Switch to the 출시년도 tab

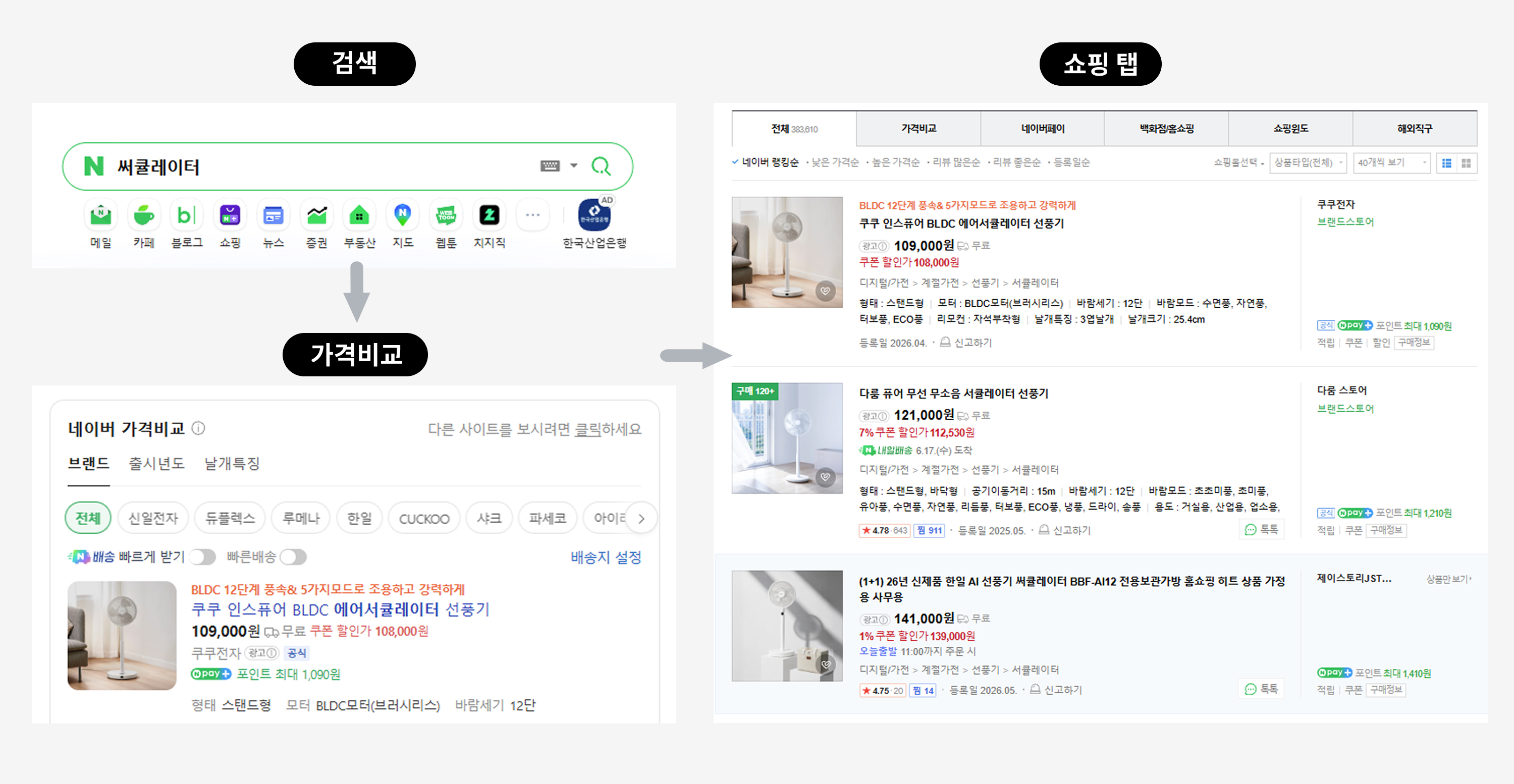pyautogui.click(x=157, y=464)
